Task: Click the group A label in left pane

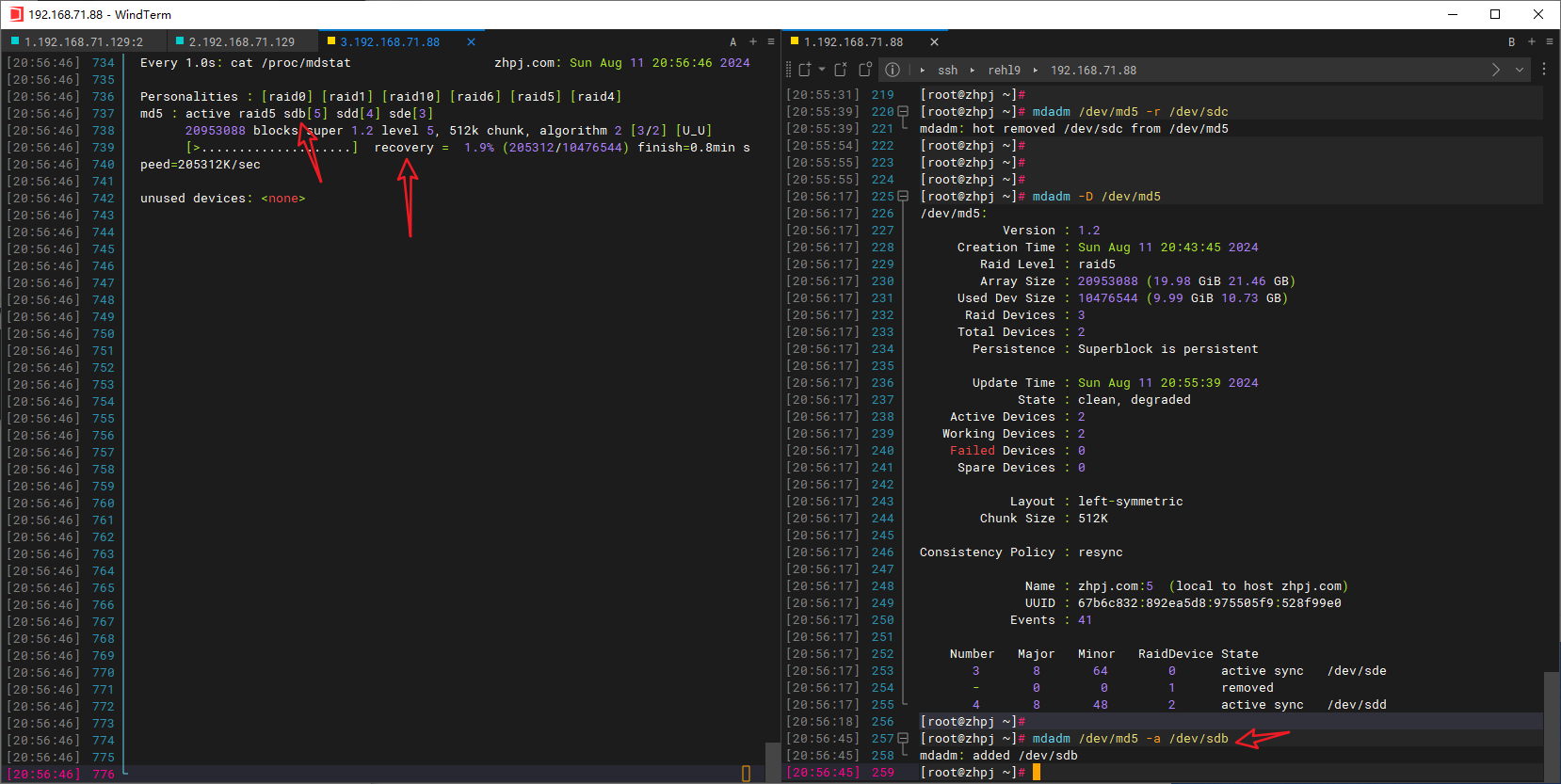Action: point(733,42)
